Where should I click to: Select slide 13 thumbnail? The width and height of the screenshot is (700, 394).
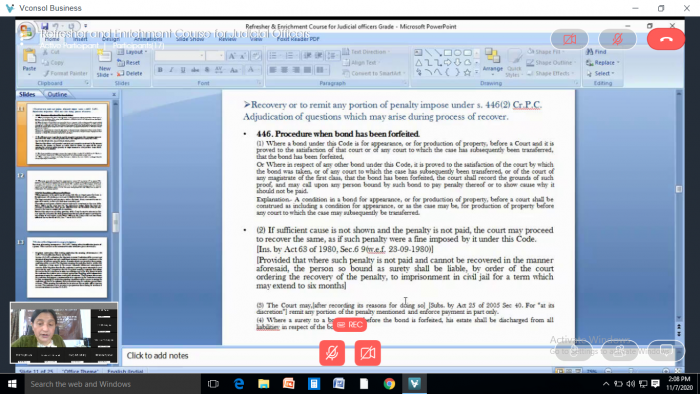click(x=67, y=267)
